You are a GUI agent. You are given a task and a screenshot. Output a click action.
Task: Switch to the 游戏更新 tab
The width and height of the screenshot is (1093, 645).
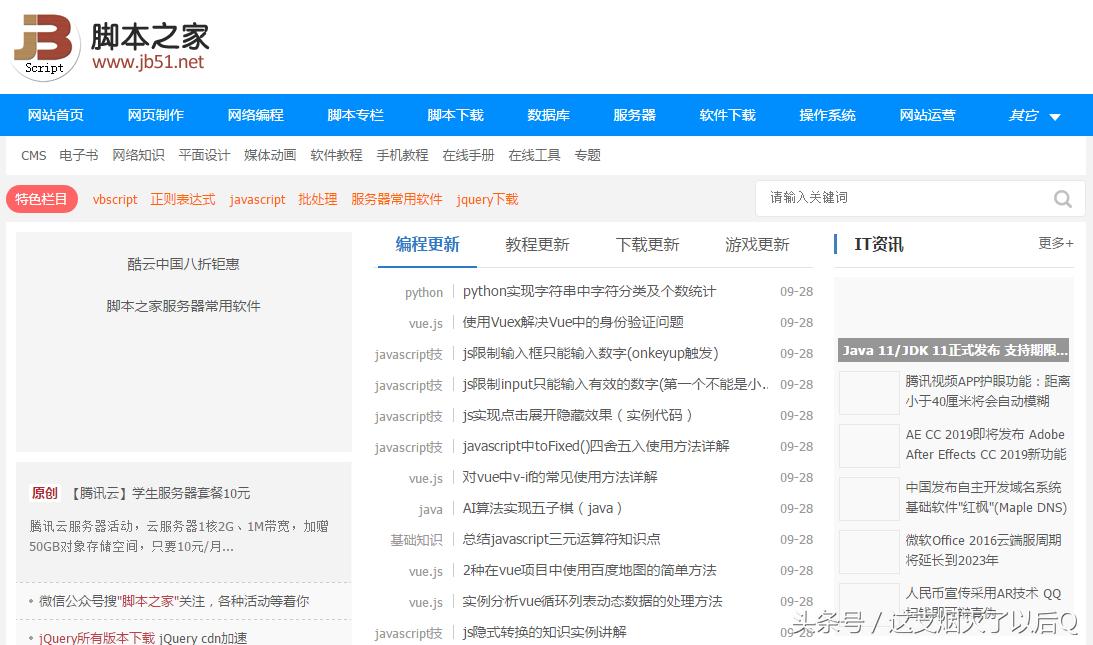click(x=757, y=244)
